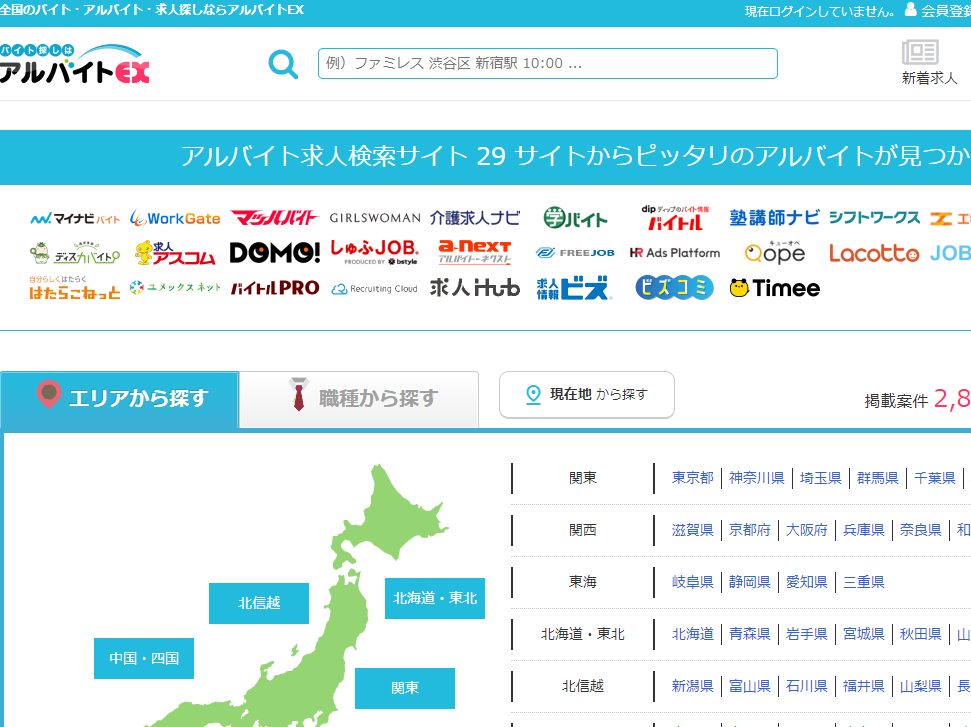Screen dimensions: 971x727
Task: Click the 会員登録 link in header
Action: click(x=944, y=11)
